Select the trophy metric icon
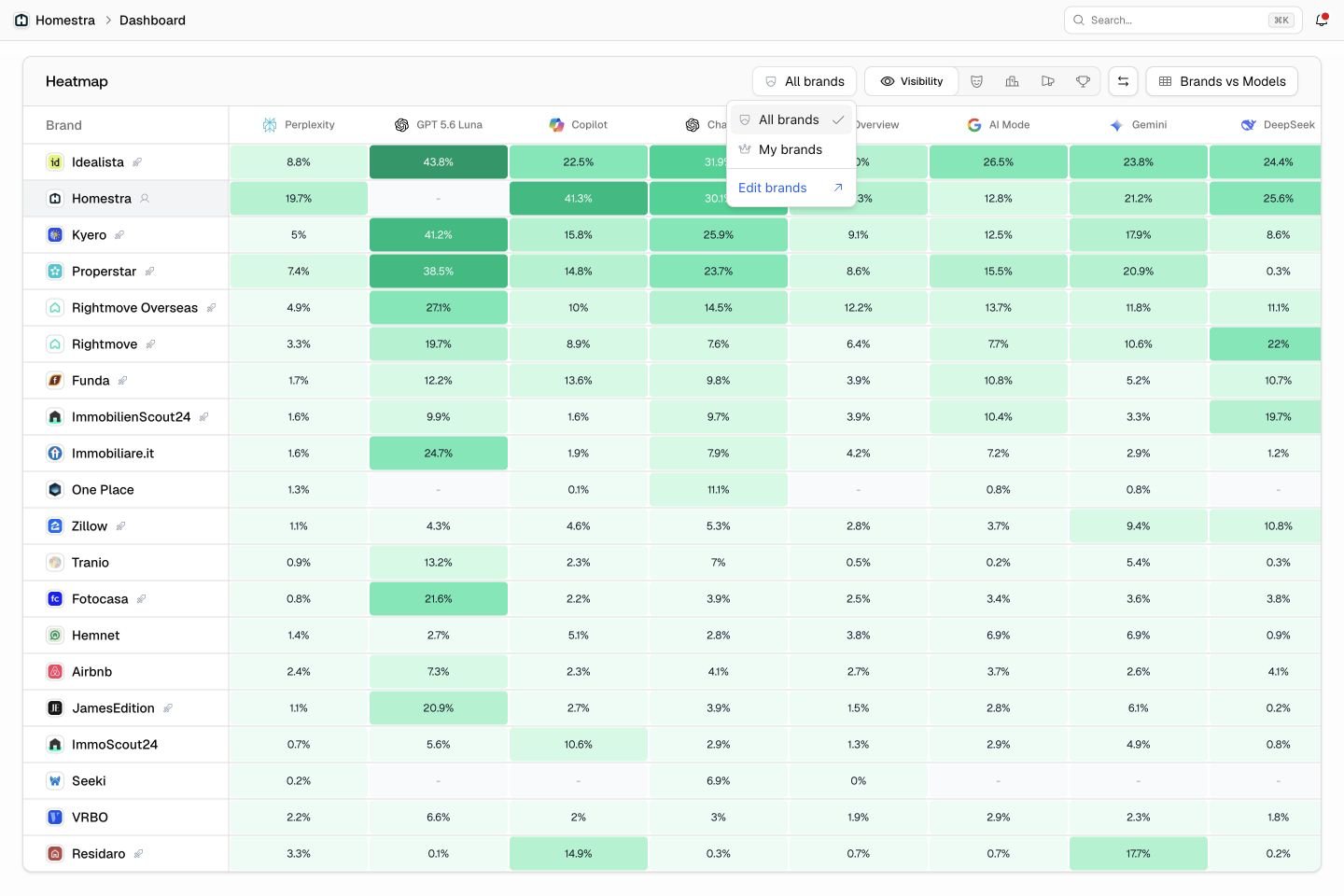Viewport: 1344px width, 896px height. pyautogui.click(x=1083, y=81)
